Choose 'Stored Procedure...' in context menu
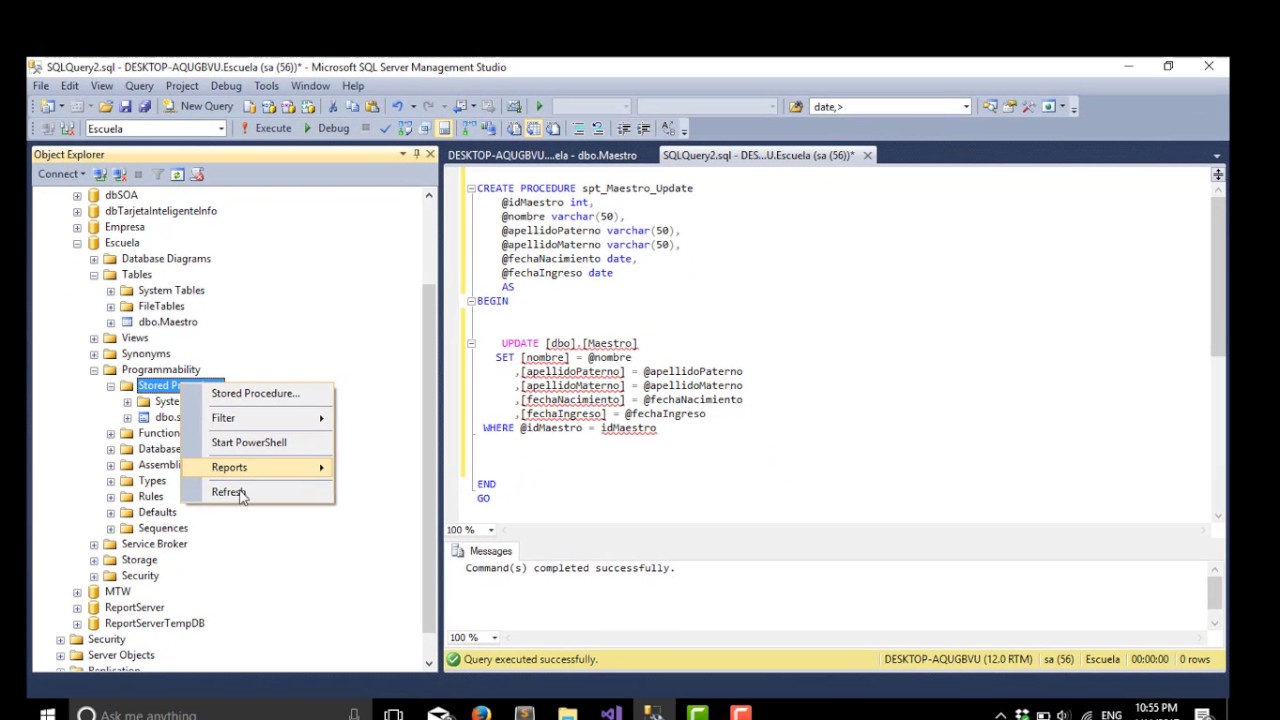This screenshot has width=1280, height=720. click(x=257, y=393)
